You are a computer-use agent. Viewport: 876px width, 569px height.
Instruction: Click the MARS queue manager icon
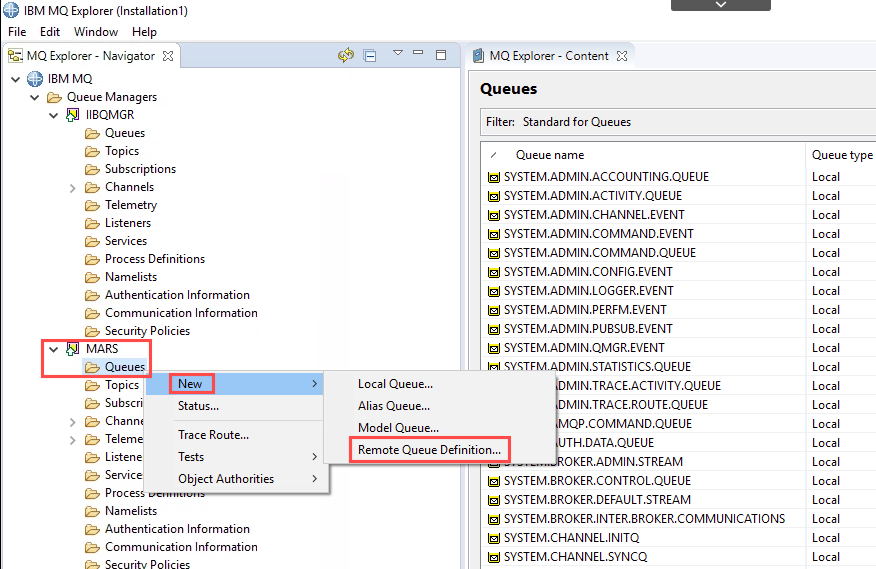click(73, 349)
